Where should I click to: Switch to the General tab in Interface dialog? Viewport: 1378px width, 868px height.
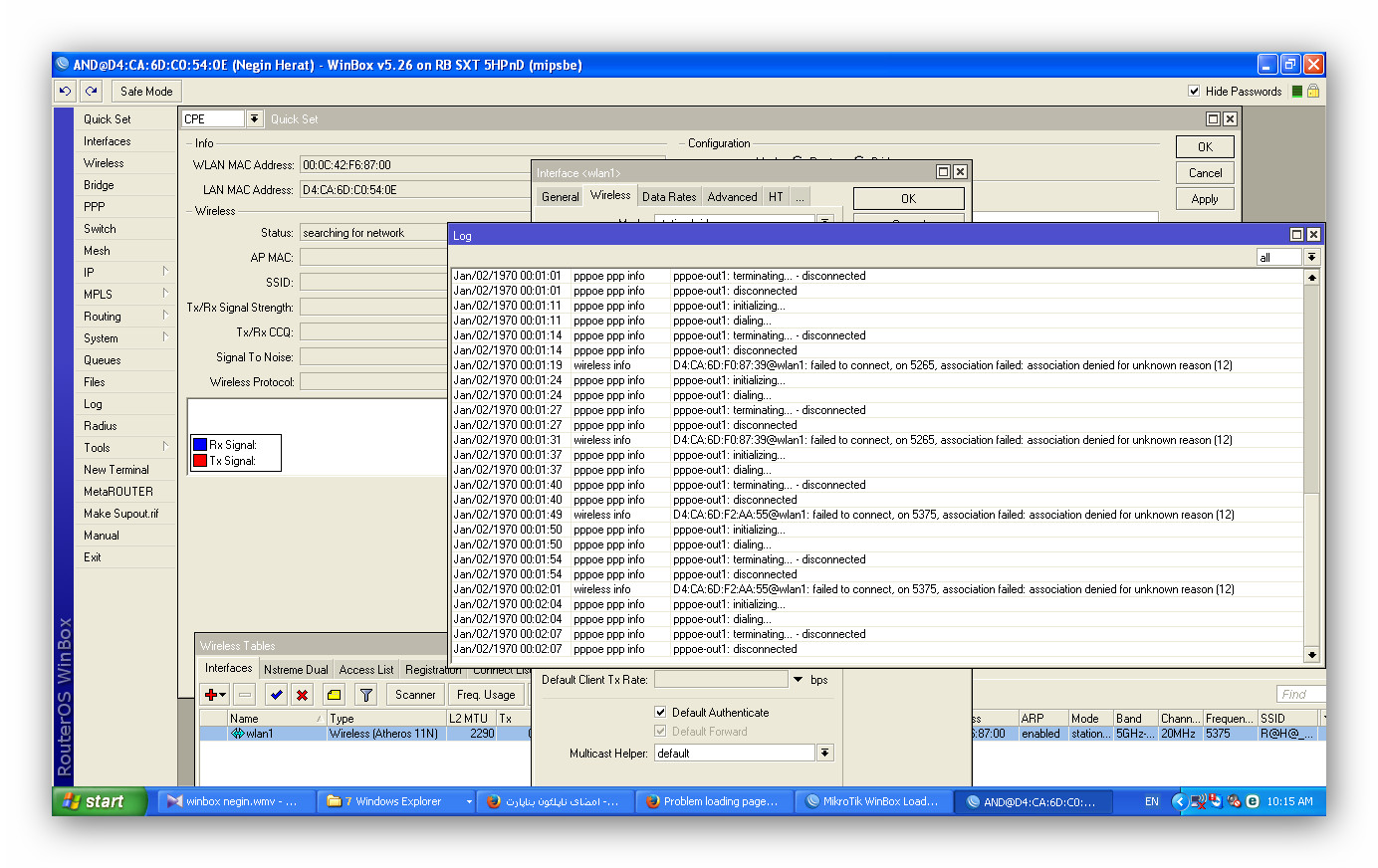[x=560, y=197]
